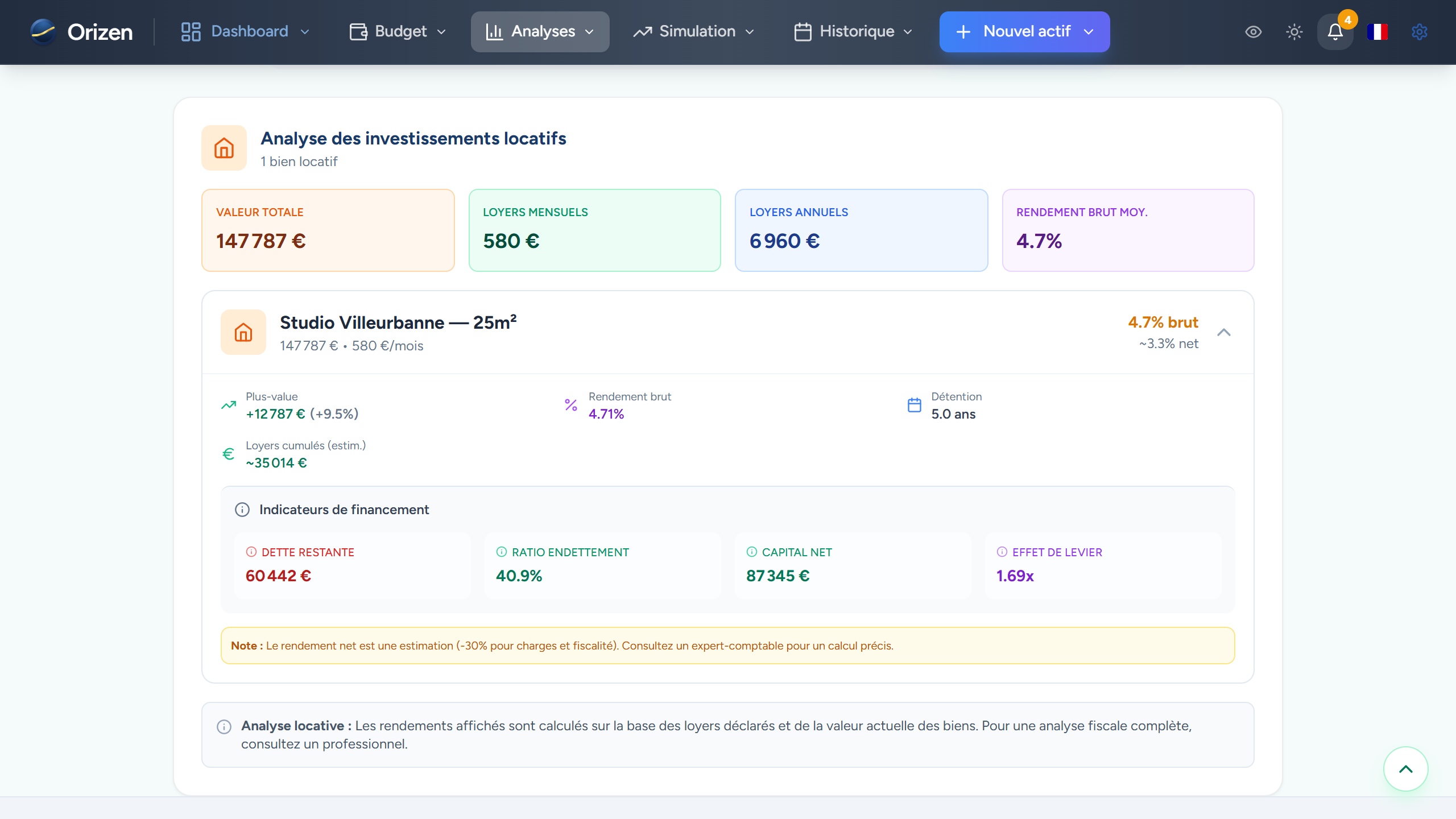This screenshot has width=1456, height=819.
Task: Click Indicateurs de financement info icon
Action: [x=242, y=510]
